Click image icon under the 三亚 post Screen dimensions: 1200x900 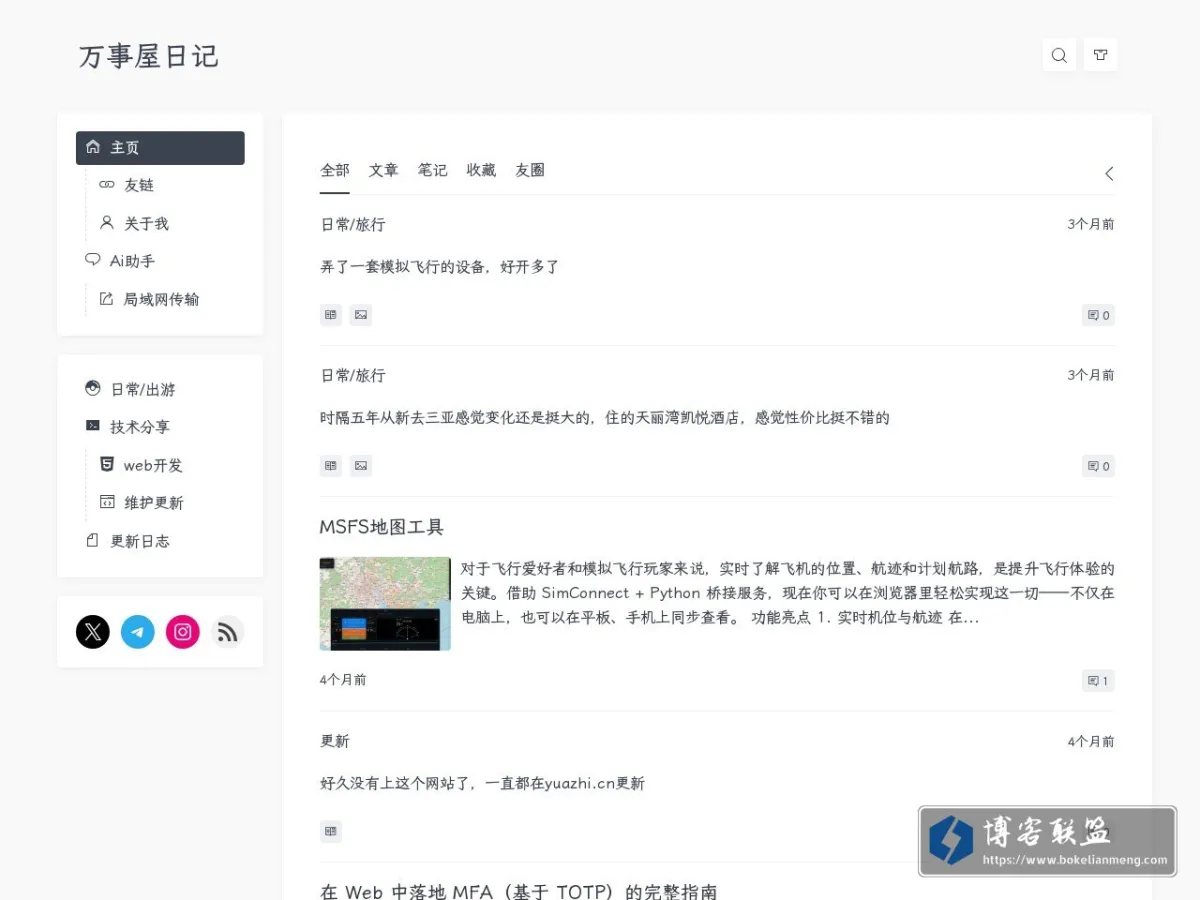(x=361, y=466)
